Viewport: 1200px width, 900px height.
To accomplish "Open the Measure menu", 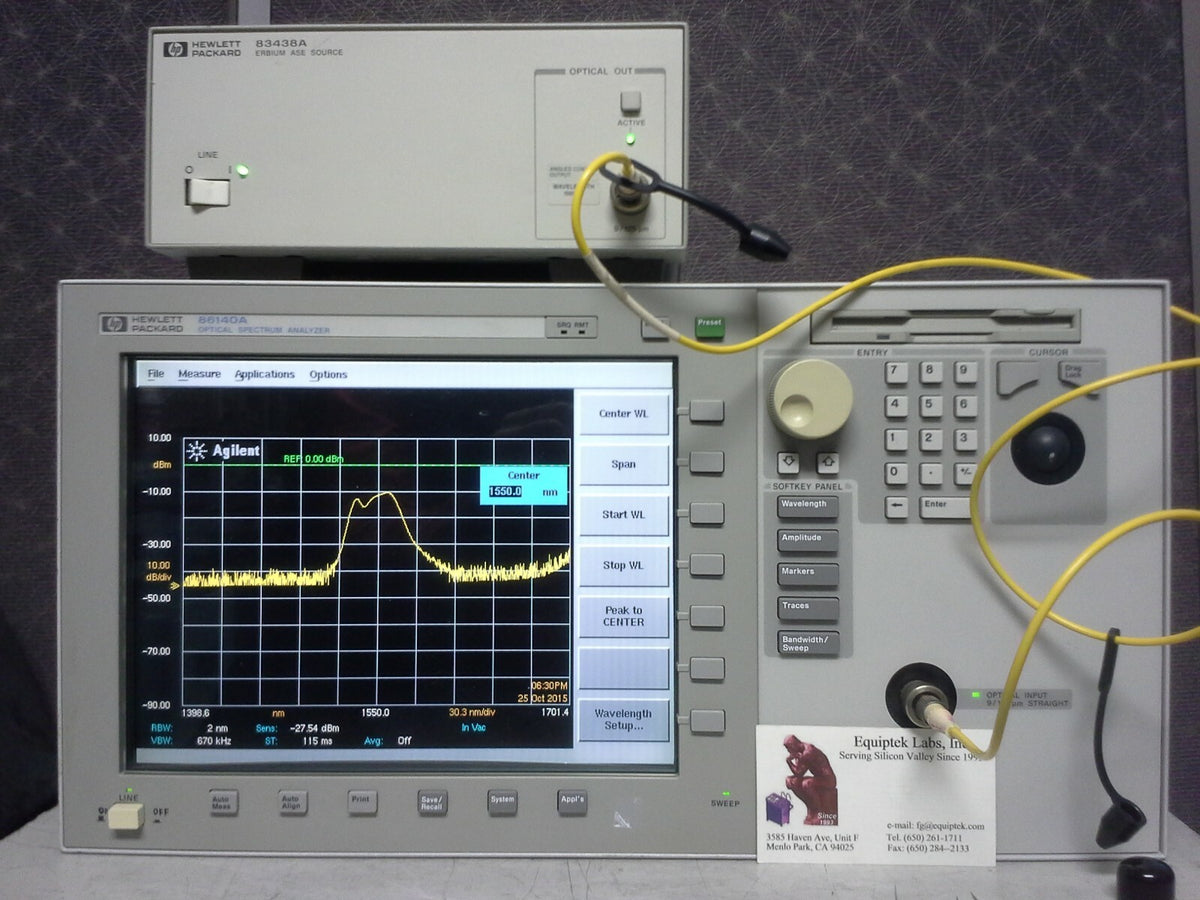I will [199, 374].
